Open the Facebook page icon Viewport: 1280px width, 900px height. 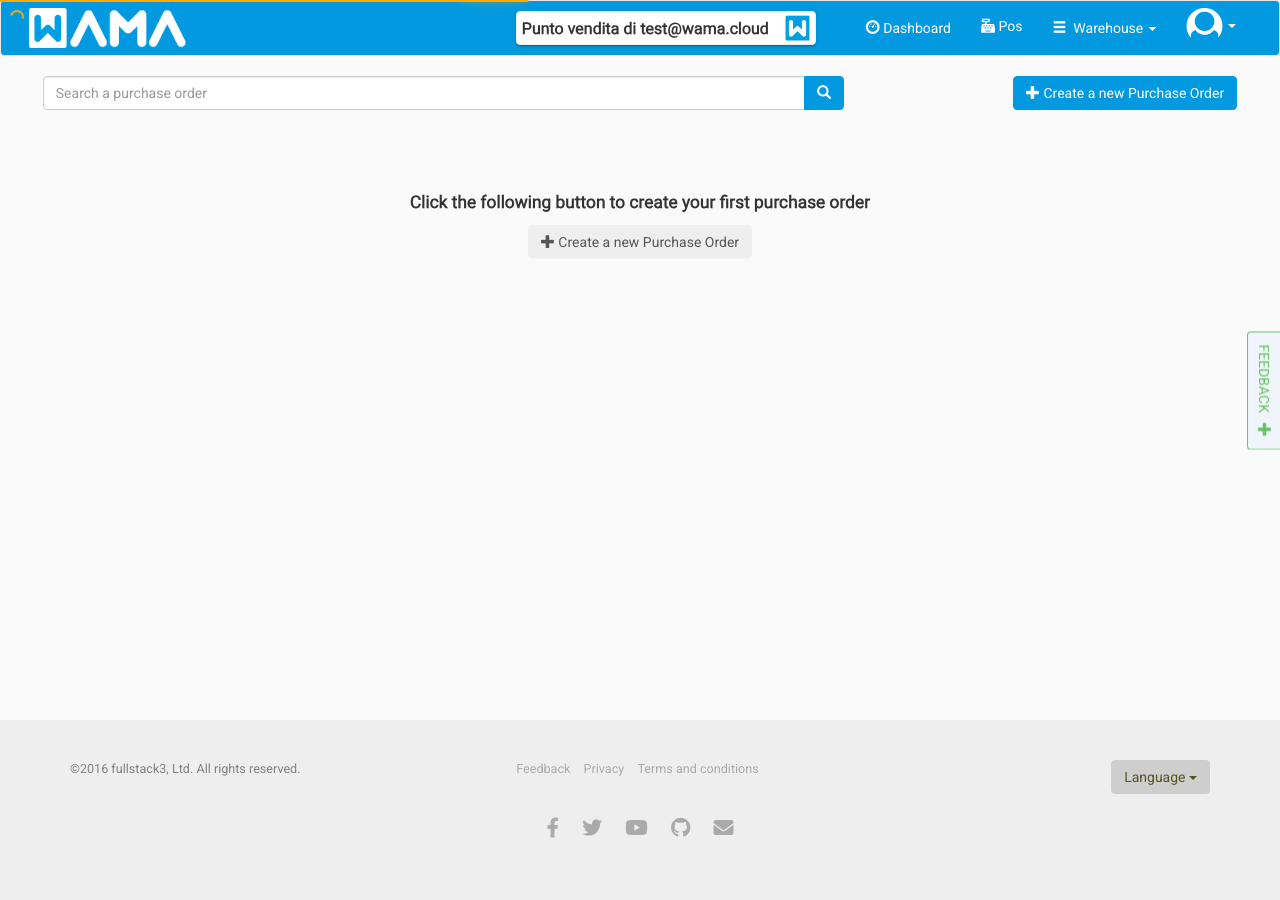click(552, 827)
